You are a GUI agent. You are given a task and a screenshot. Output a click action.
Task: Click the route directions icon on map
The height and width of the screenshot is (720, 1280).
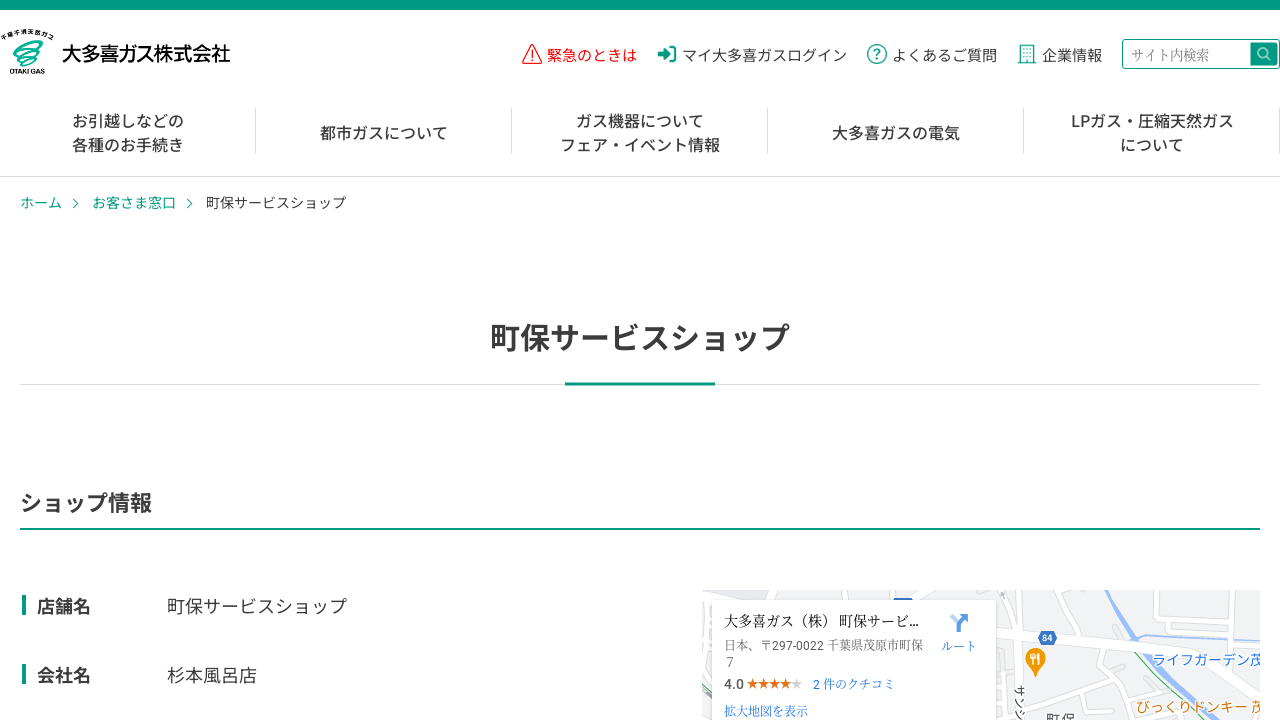click(x=959, y=624)
